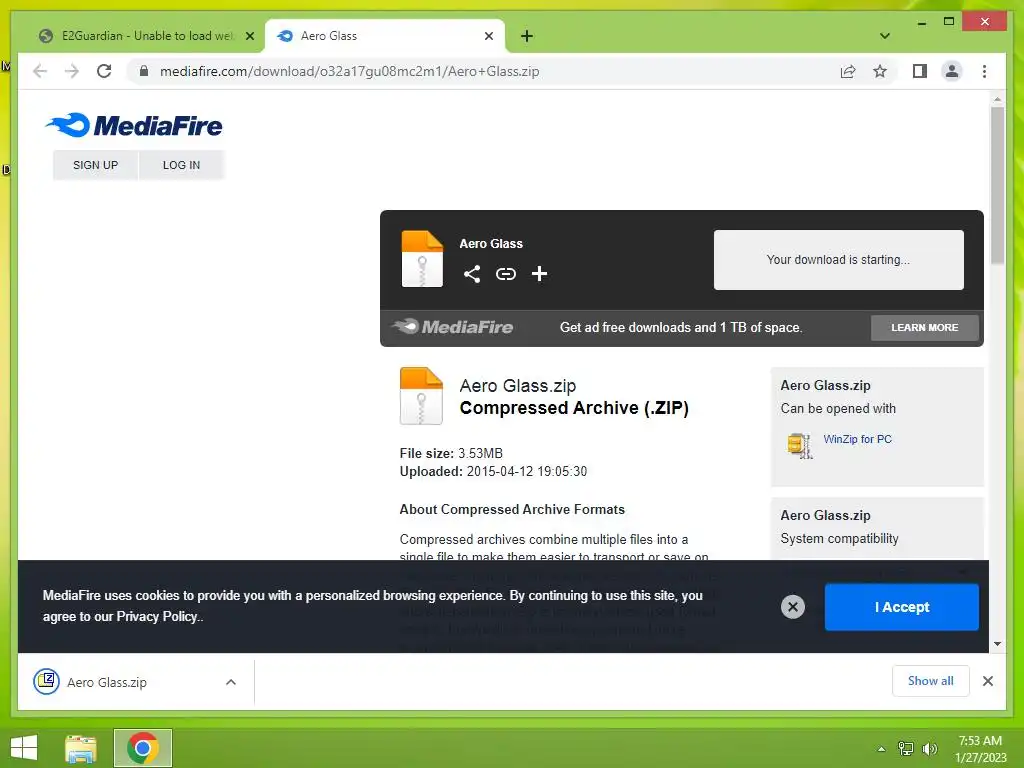Dismiss the cookie banner with the round X
Viewport: 1024px width, 768px height.
793,607
